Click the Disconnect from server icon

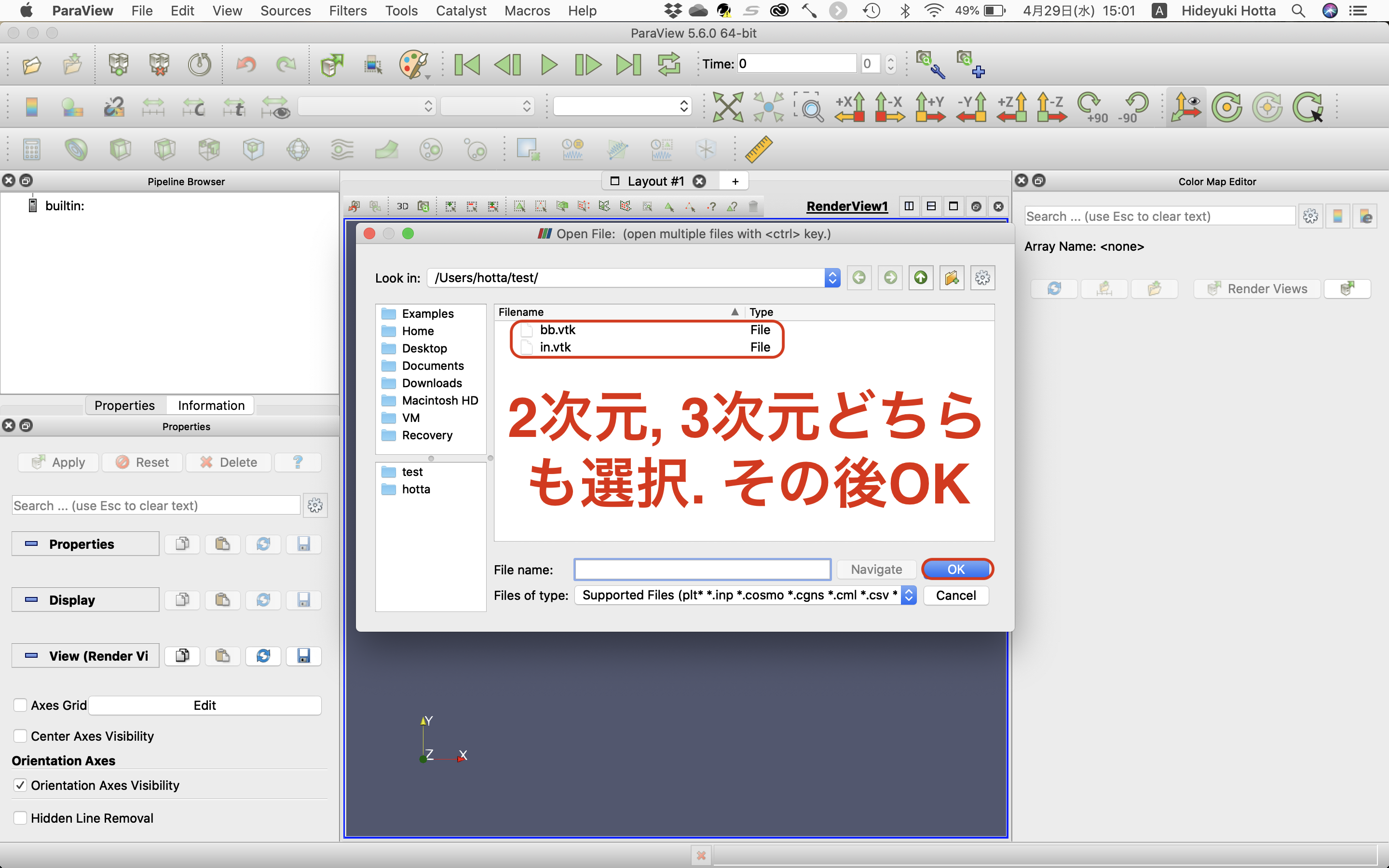[x=159, y=64]
